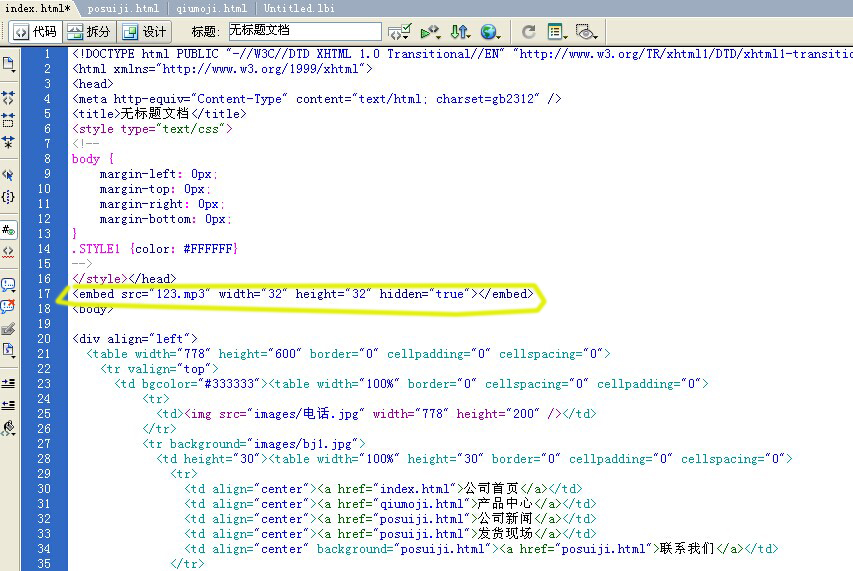Open the File Management menu

[x=460, y=32]
